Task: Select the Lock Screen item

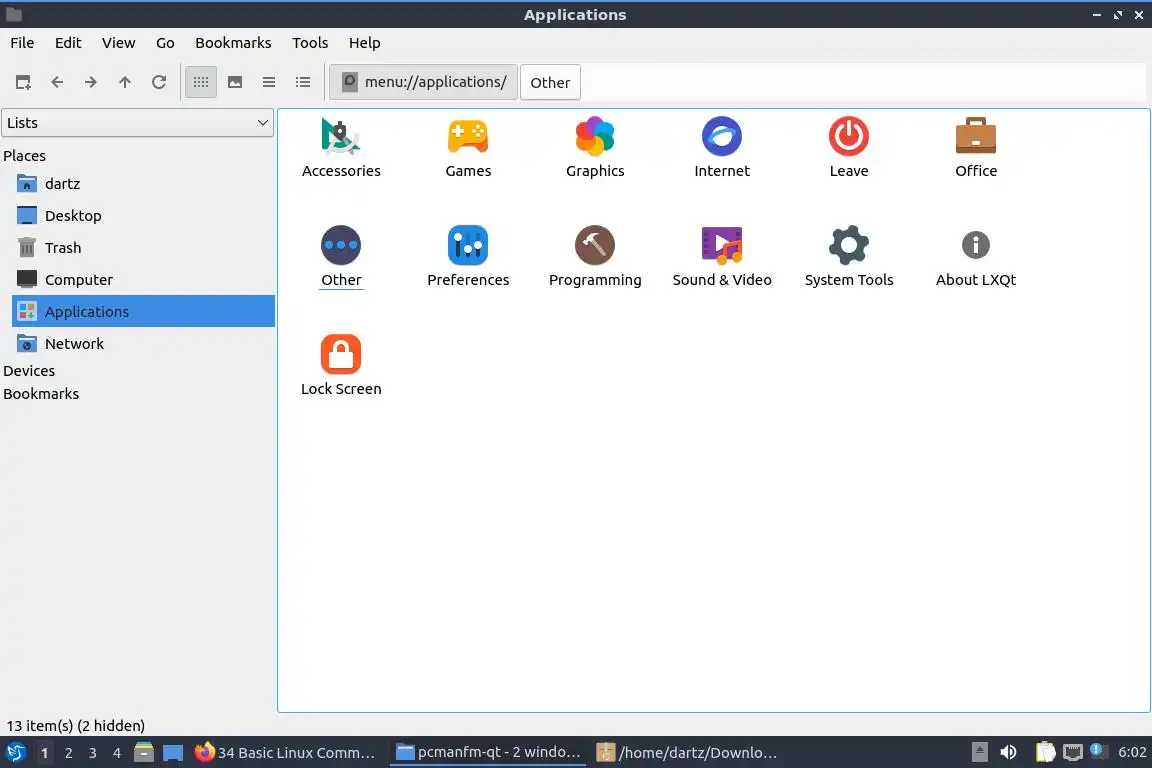Action: 341,365
